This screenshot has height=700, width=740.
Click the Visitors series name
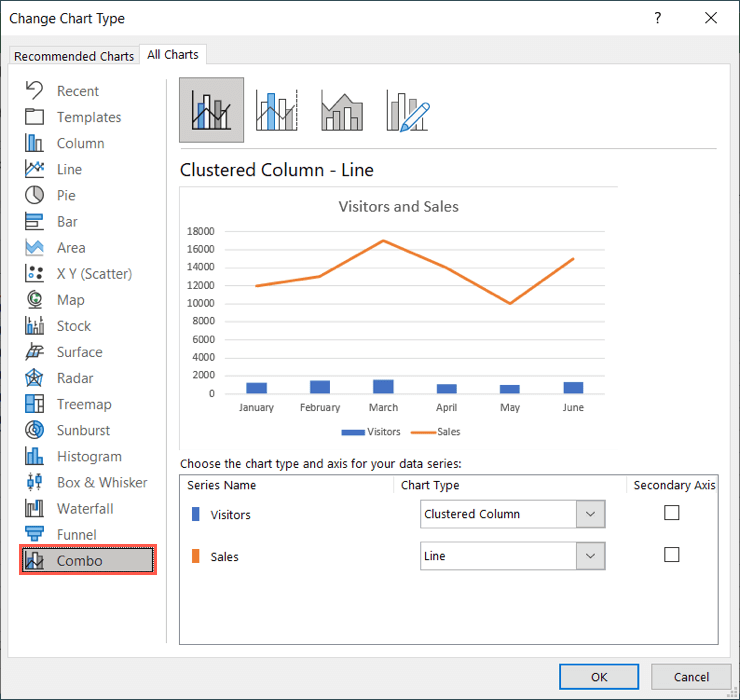[230, 514]
